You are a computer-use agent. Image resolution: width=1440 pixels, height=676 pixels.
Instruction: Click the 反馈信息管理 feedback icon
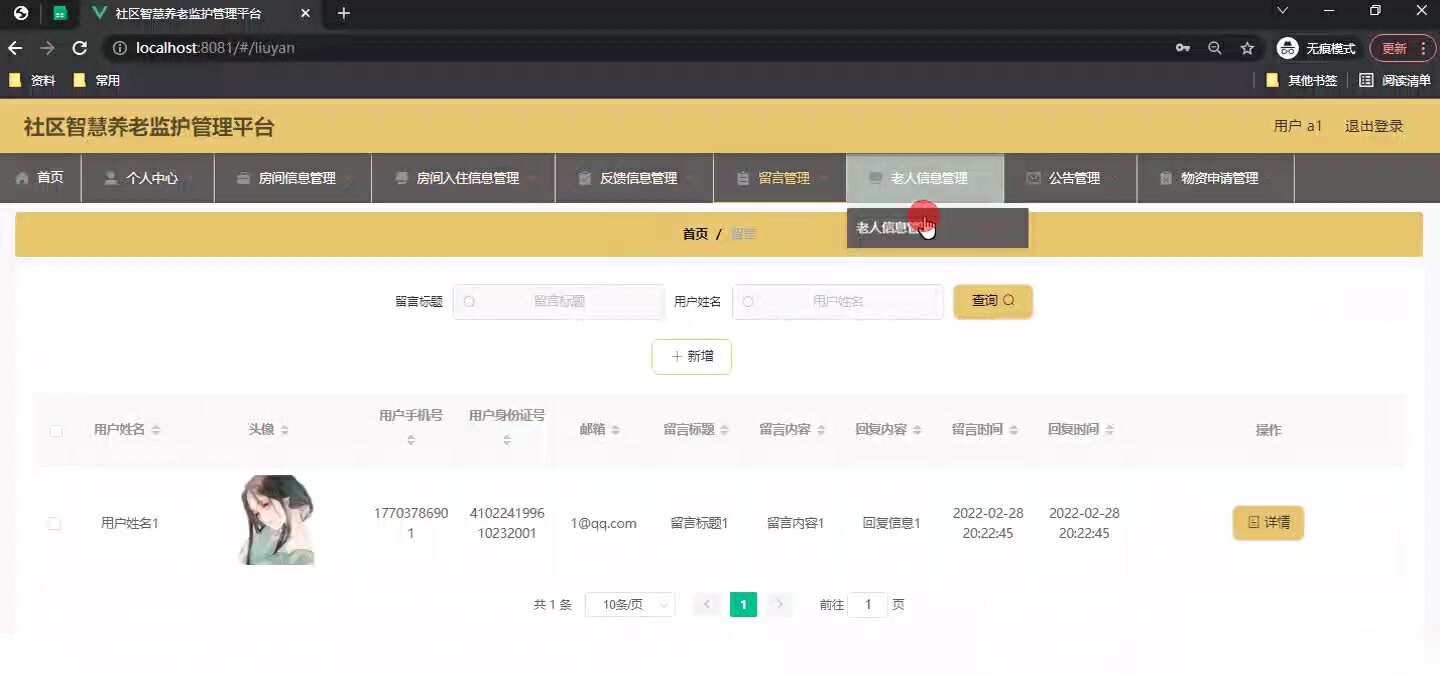click(584, 177)
